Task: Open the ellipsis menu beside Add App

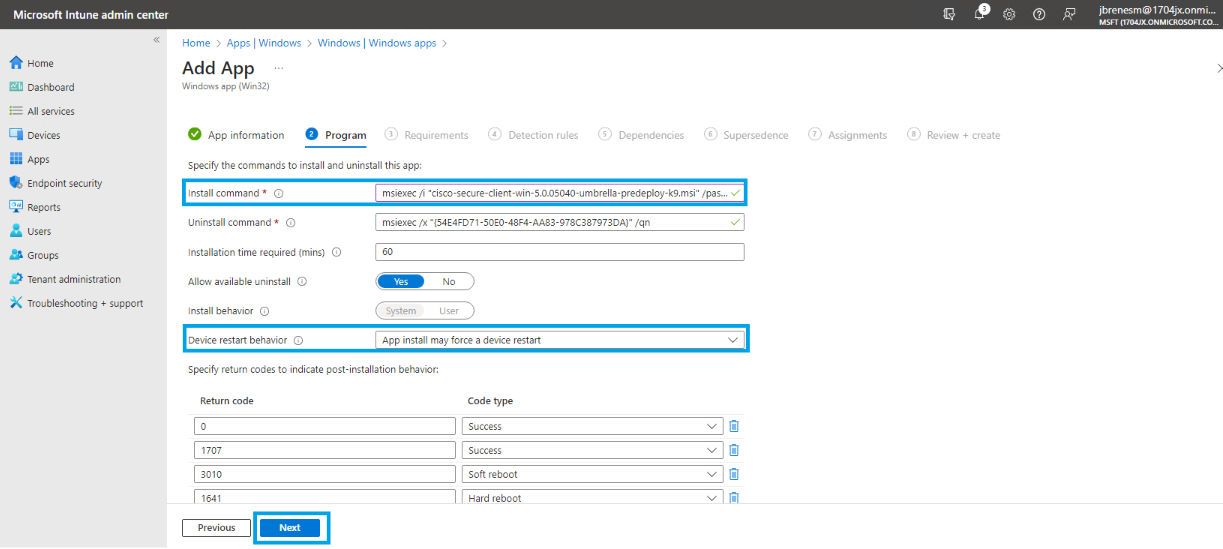Action: [278, 68]
